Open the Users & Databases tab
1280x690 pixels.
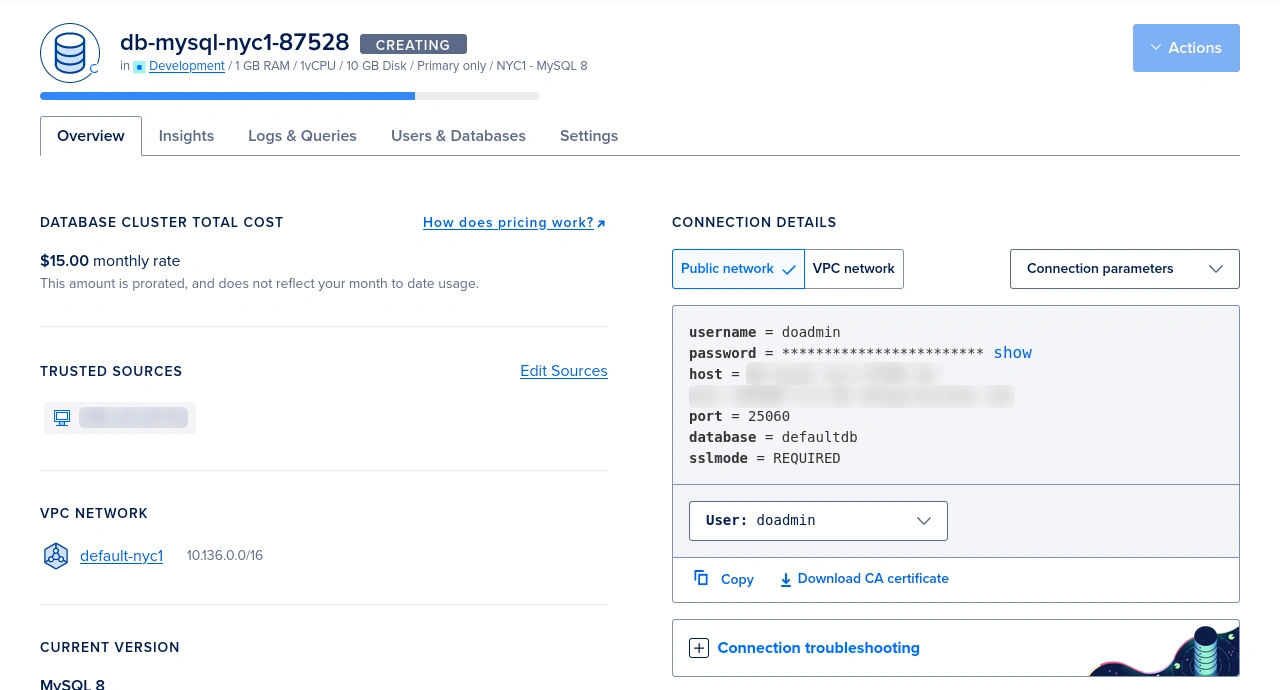pos(458,136)
